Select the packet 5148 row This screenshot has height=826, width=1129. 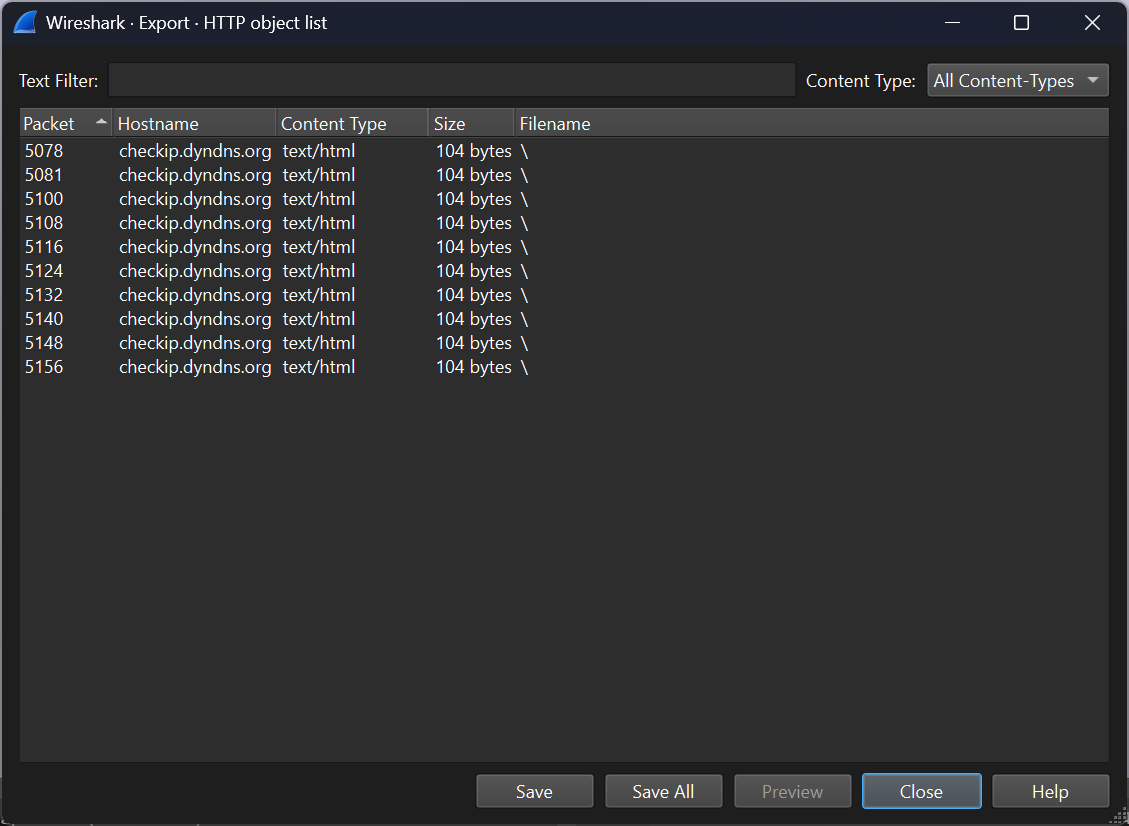click(x=564, y=343)
